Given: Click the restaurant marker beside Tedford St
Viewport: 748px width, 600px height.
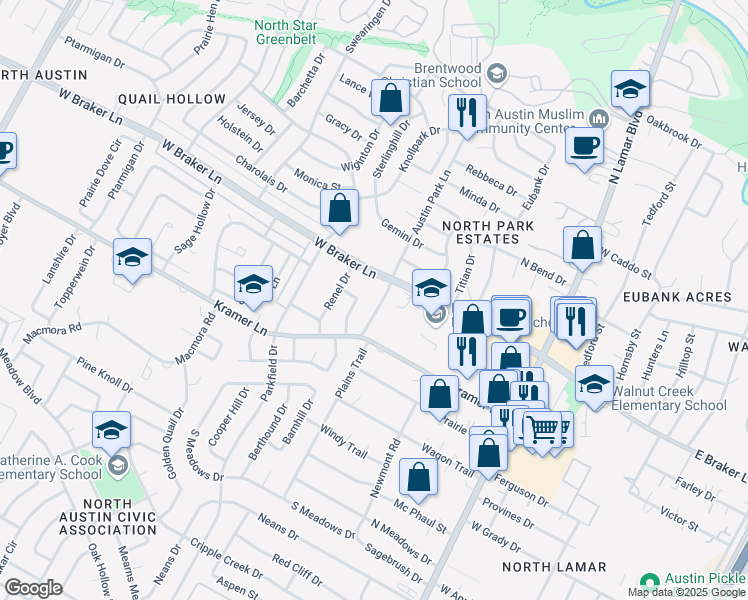Looking at the screenshot, I should pyautogui.click(x=576, y=324).
